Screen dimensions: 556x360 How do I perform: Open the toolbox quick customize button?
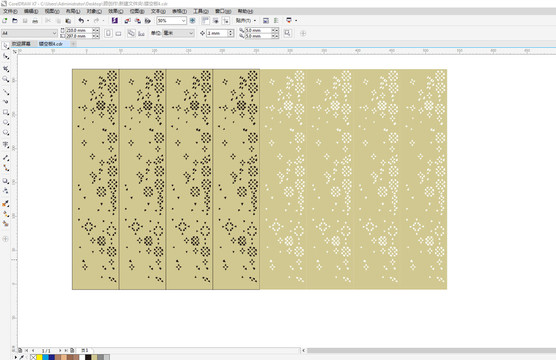[5, 239]
